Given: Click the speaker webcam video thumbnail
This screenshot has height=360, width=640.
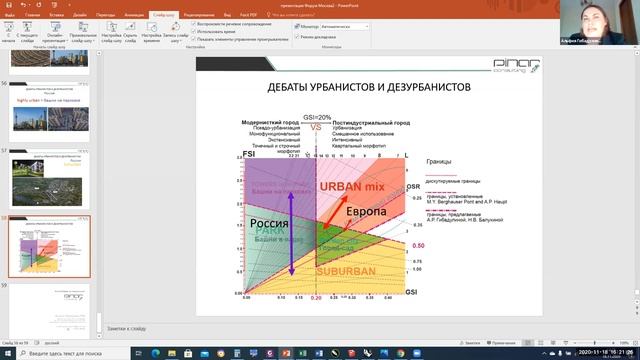Looking at the screenshot, I should (x=598, y=22).
